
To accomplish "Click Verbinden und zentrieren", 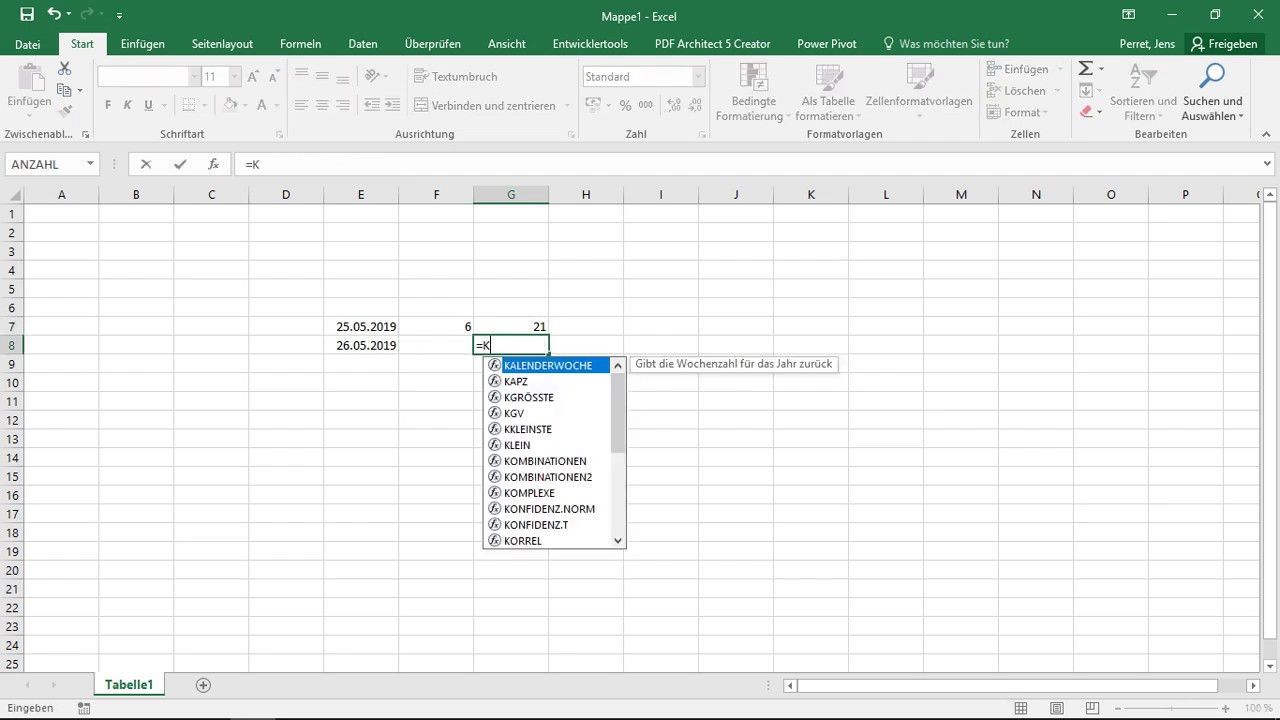I will 486,105.
